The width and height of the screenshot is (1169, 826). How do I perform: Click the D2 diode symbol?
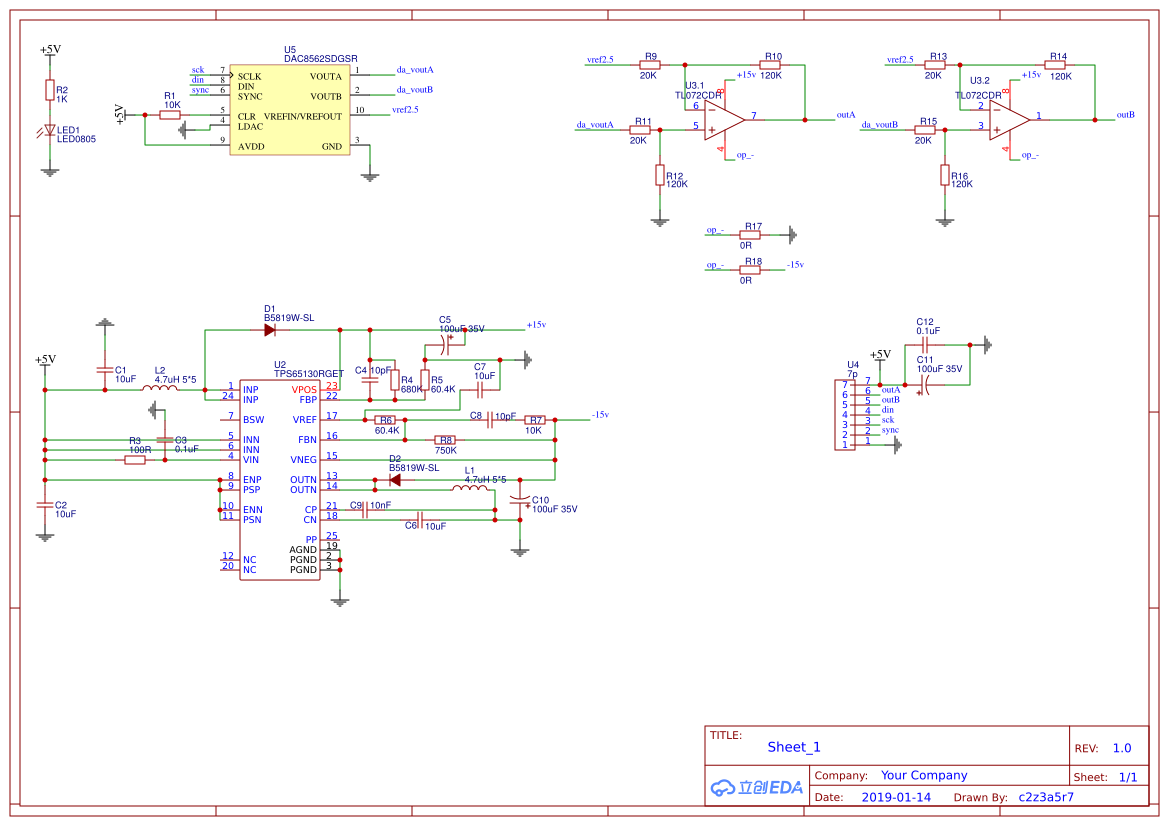(x=394, y=480)
